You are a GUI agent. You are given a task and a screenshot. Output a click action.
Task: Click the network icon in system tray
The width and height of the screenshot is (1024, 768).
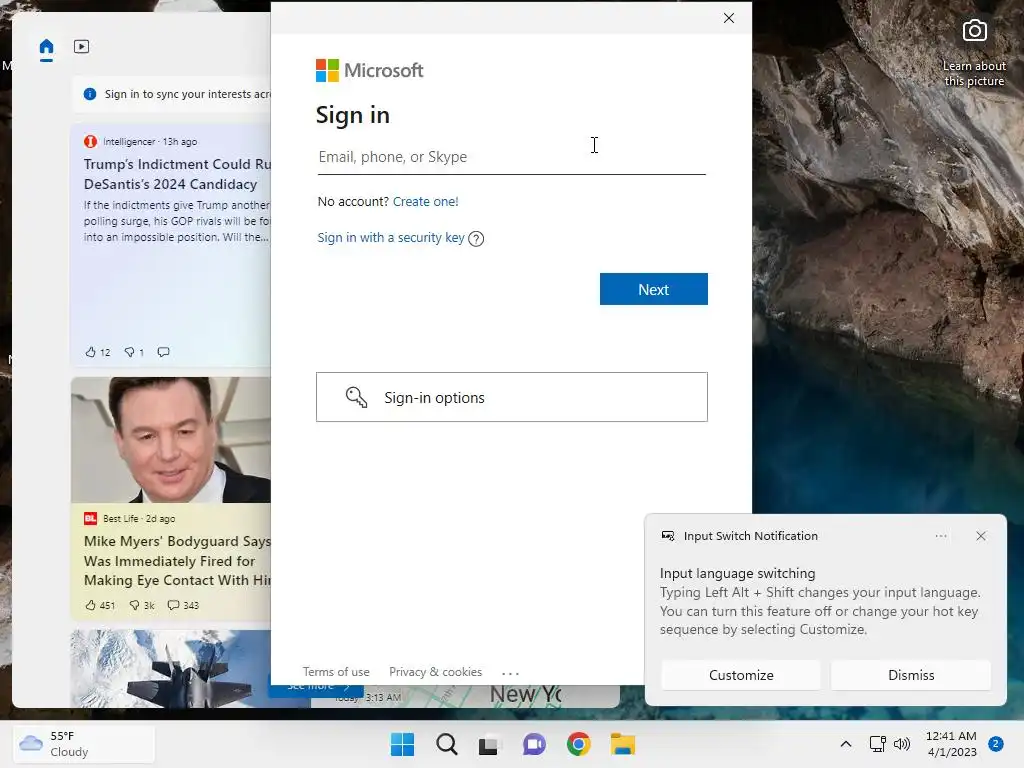tap(877, 744)
